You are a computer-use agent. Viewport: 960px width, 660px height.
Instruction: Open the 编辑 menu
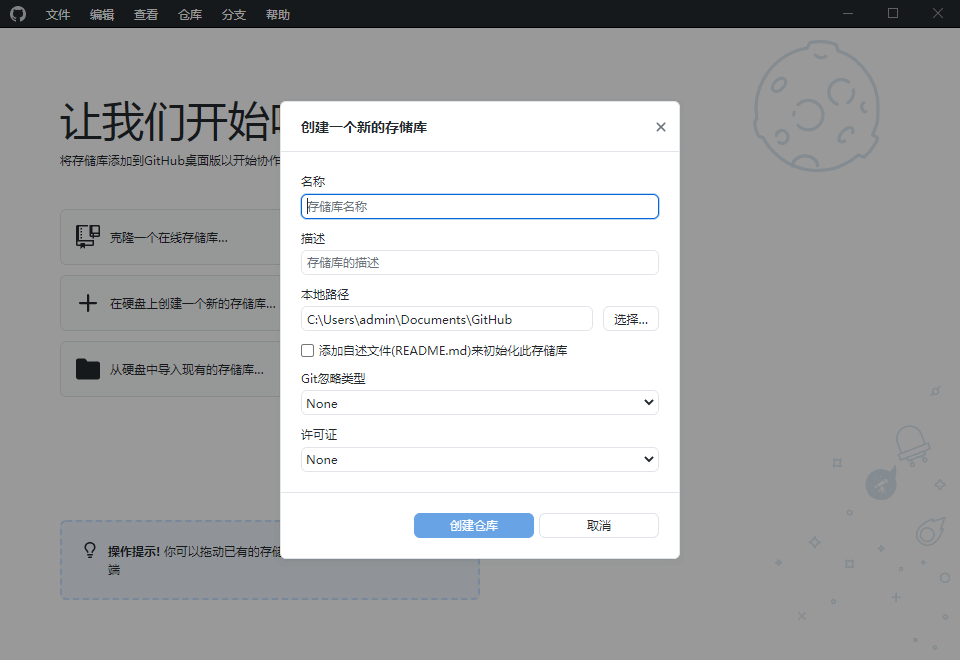[x=101, y=14]
